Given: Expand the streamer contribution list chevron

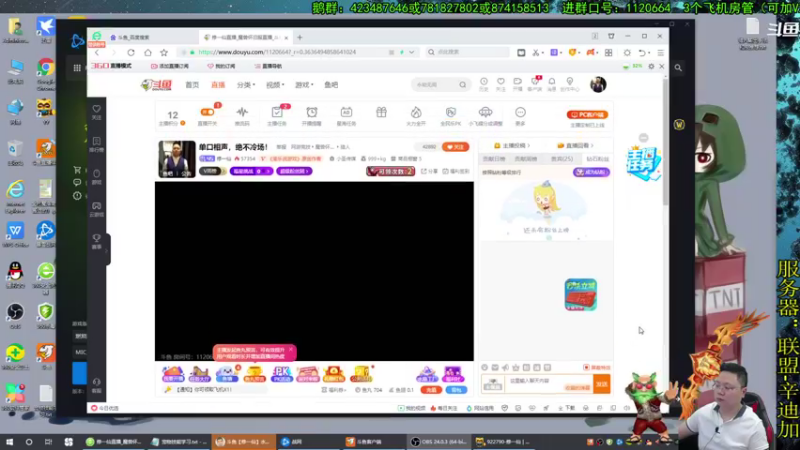Looking at the screenshot, I should click(529, 146).
